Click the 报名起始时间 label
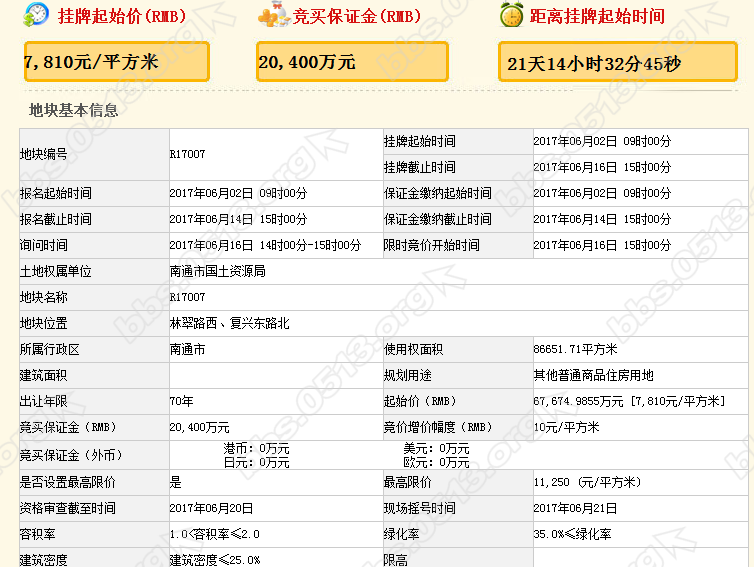This screenshot has height=567, width=754. point(56,193)
